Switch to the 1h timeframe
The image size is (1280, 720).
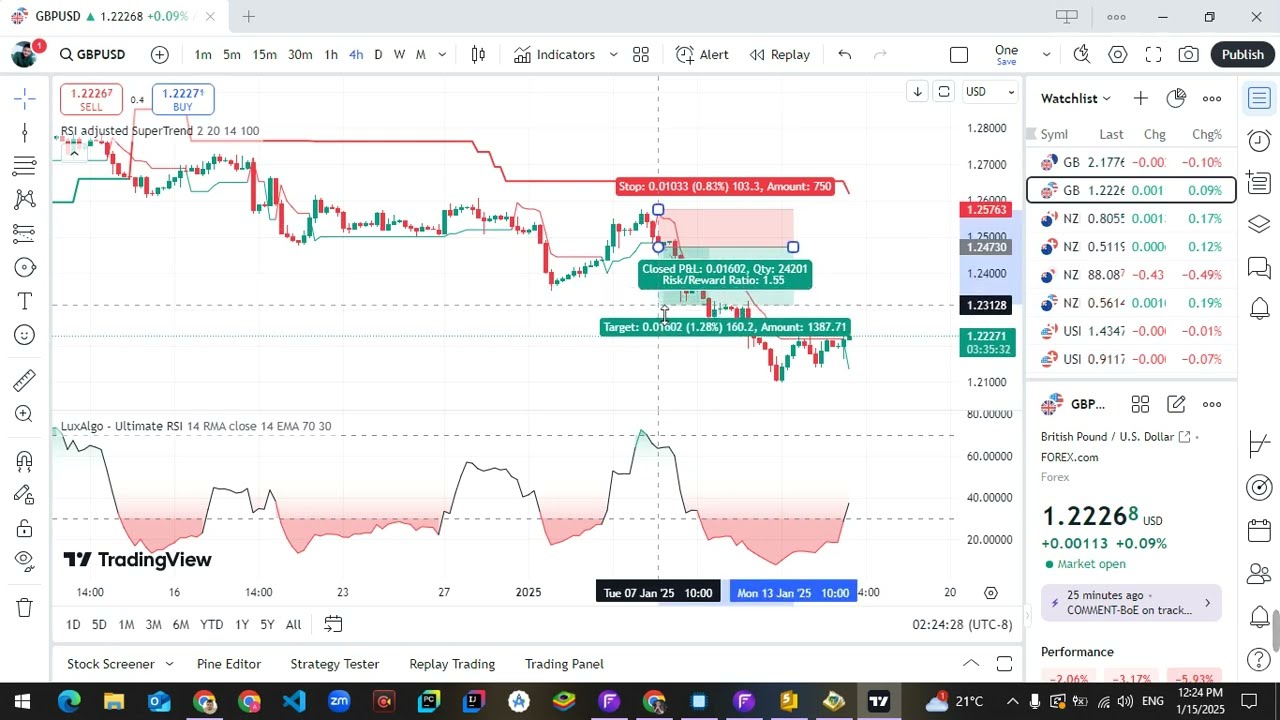[x=331, y=55]
